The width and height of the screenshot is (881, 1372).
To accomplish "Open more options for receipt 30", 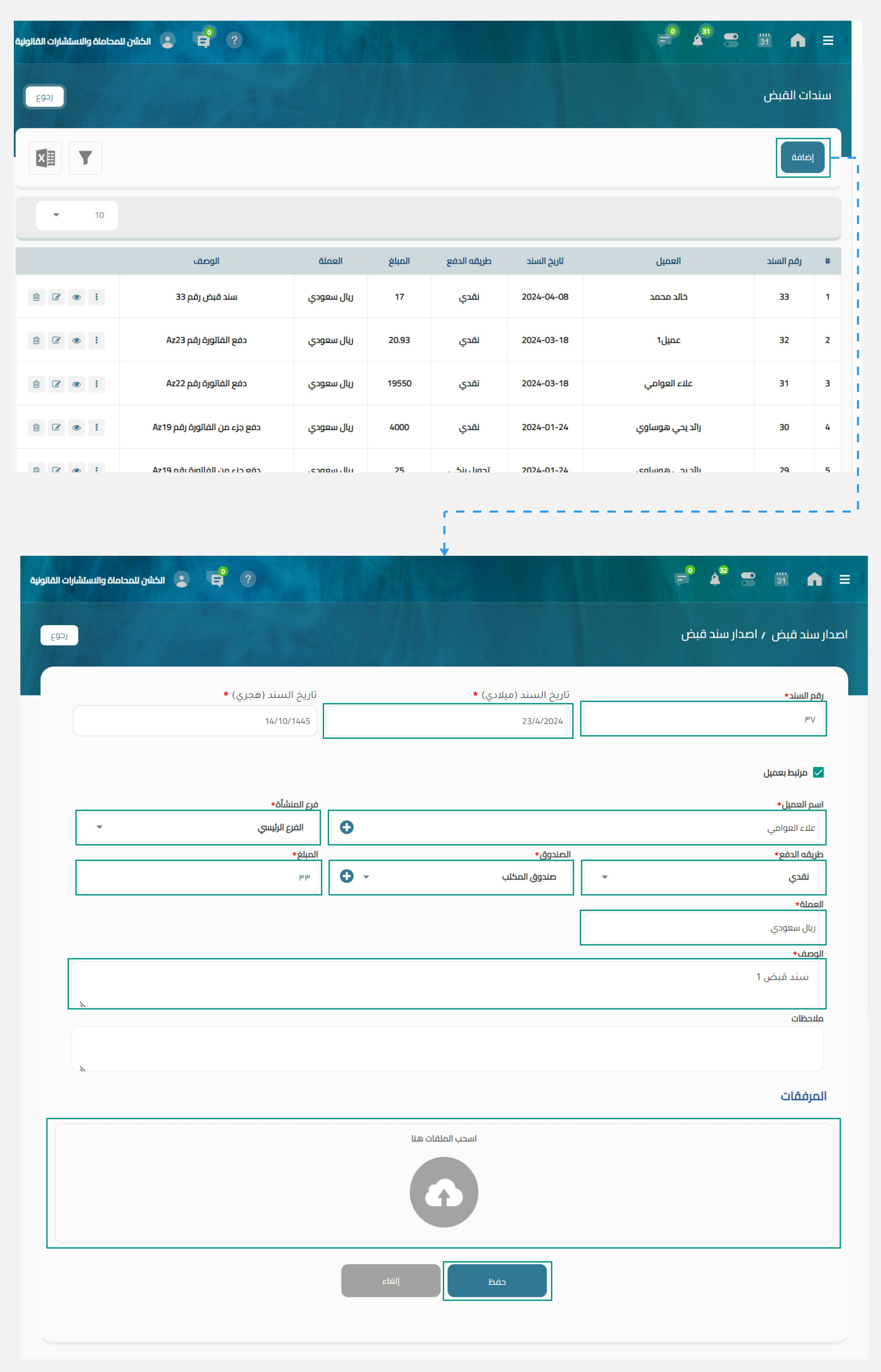I will point(97,427).
